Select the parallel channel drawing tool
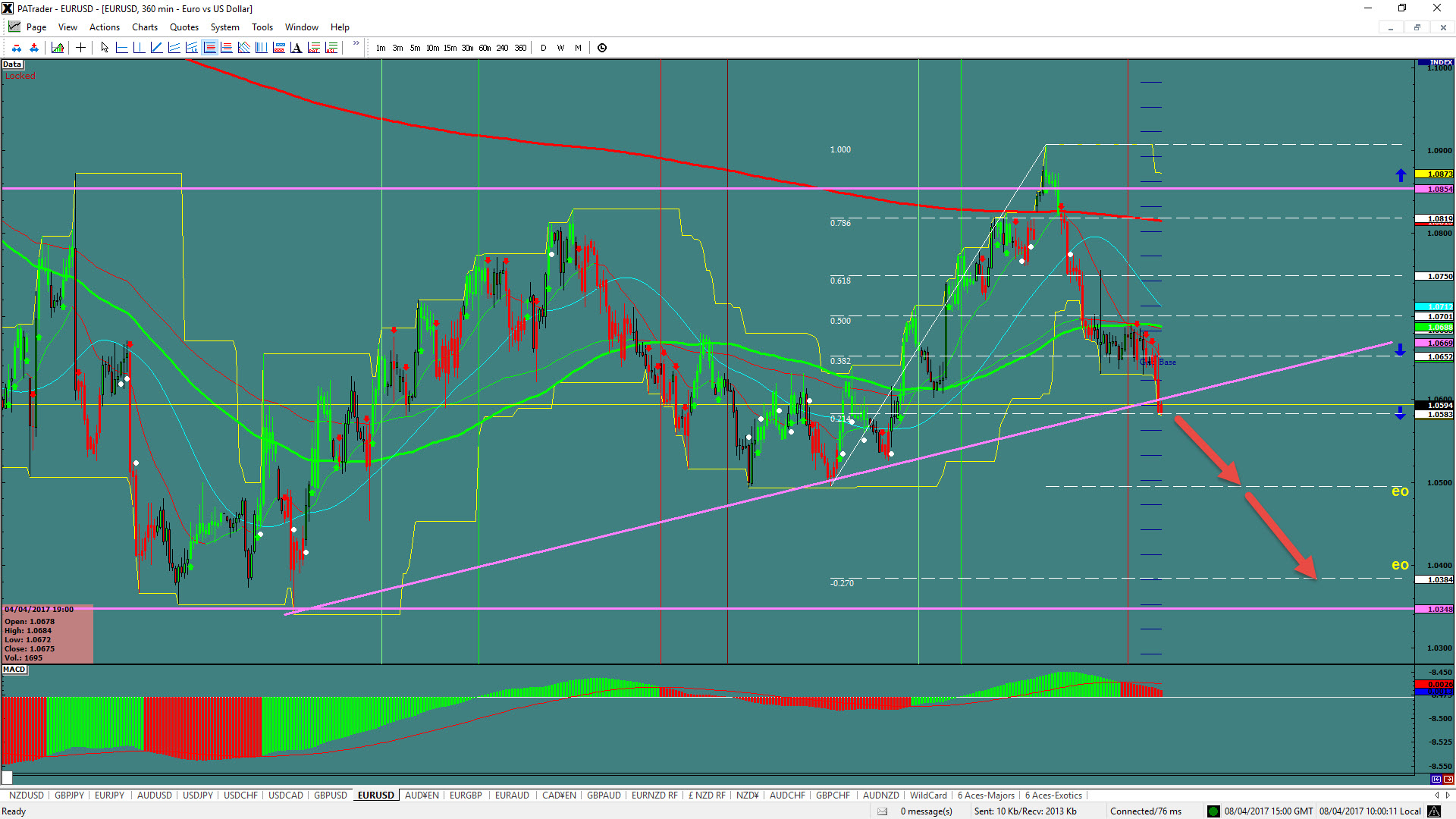 pyautogui.click(x=174, y=48)
